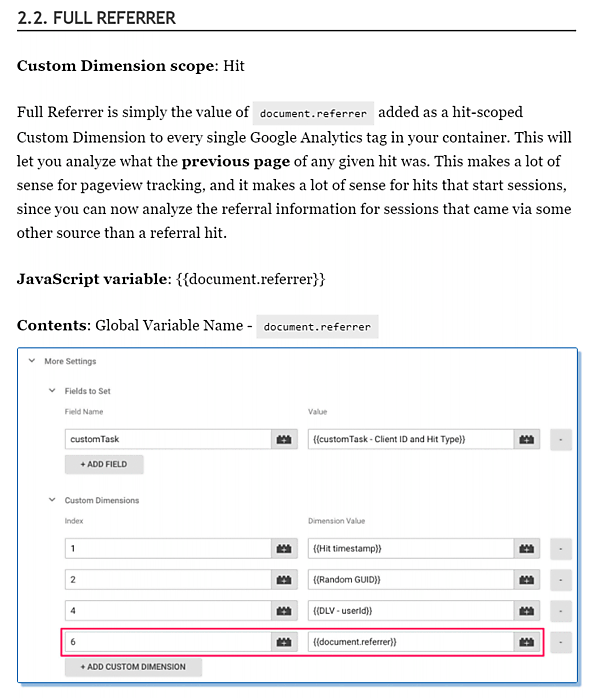Click variable icon next to index 2

click(284, 579)
